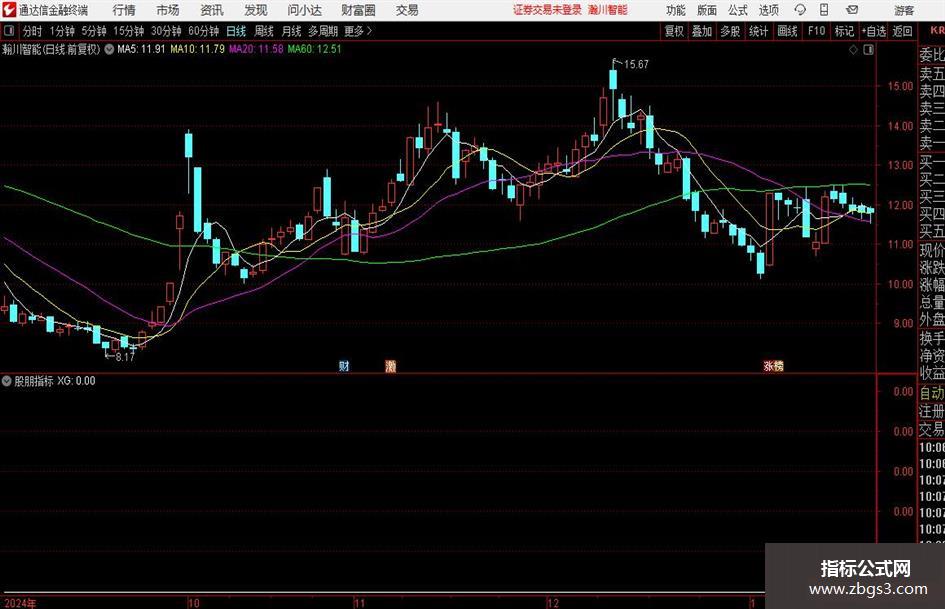Click the 瀚川智能 stock name in title bar
The width and height of the screenshot is (945, 609).
[x=608, y=10]
